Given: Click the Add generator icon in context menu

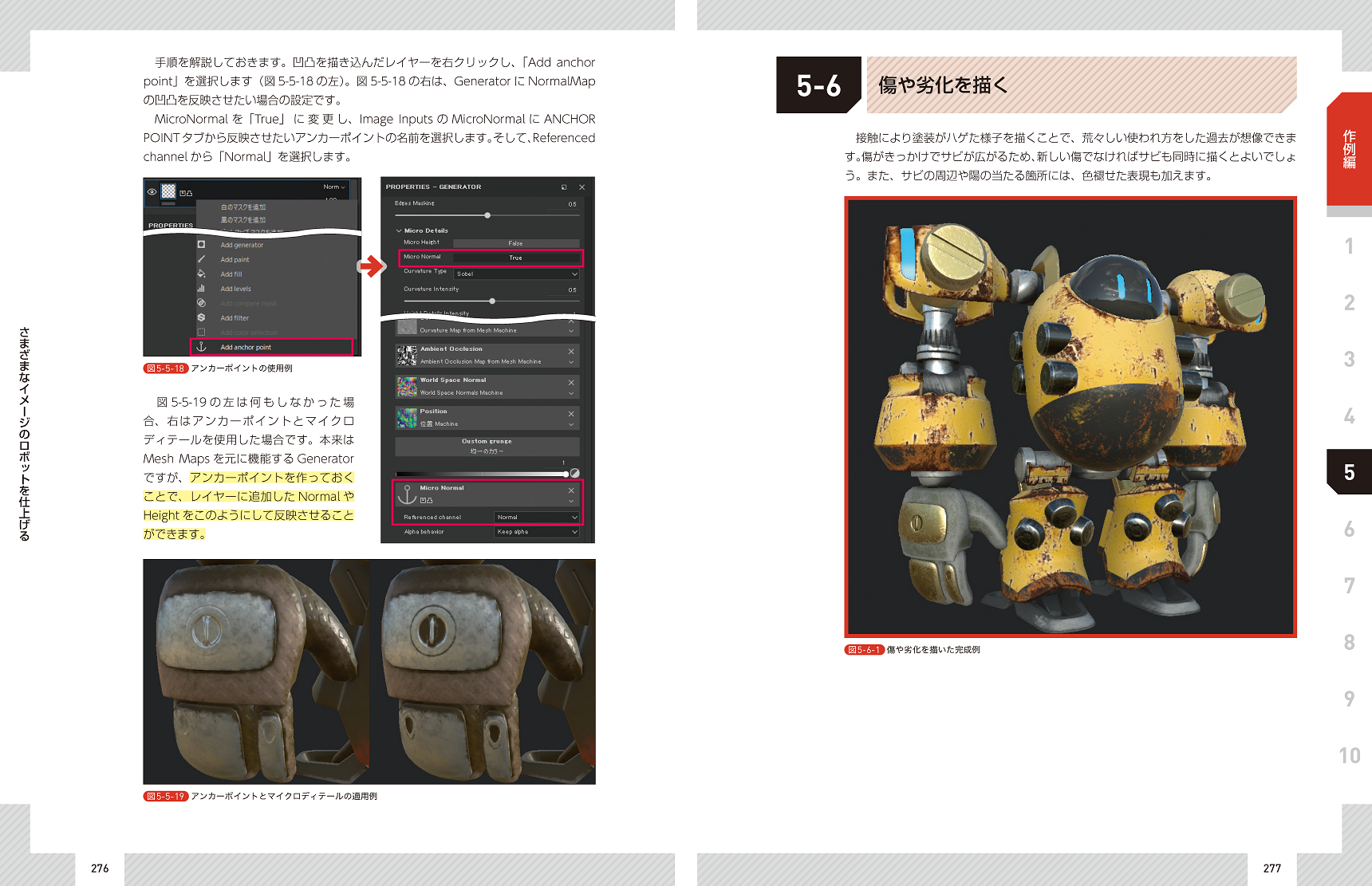Looking at the screenshot, I should tap(201, 245).
